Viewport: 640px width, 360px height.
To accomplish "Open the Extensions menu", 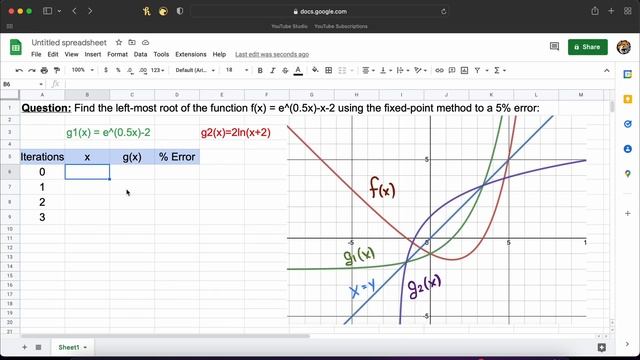I will click(191, 54).
